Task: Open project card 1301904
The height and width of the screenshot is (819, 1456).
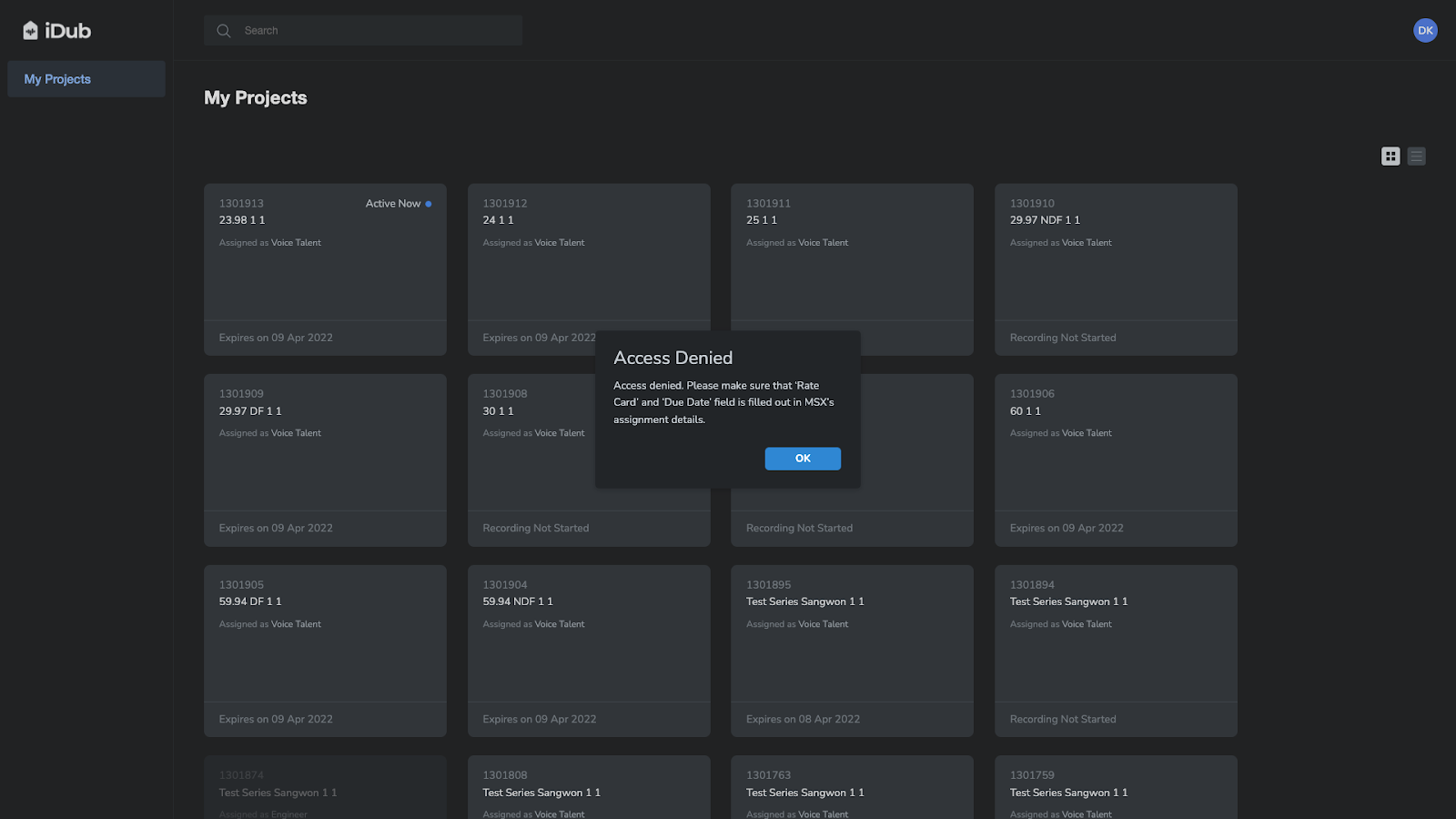Action: [589, 651]
